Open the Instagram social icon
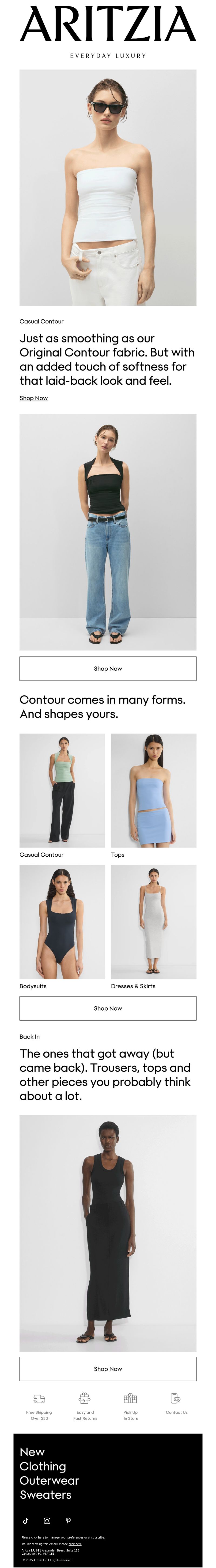216x1568 pixels. [x=47, y=1520]
